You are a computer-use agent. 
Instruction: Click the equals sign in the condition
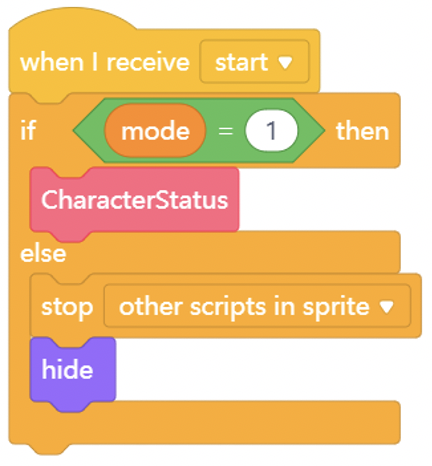coord(226,131)
